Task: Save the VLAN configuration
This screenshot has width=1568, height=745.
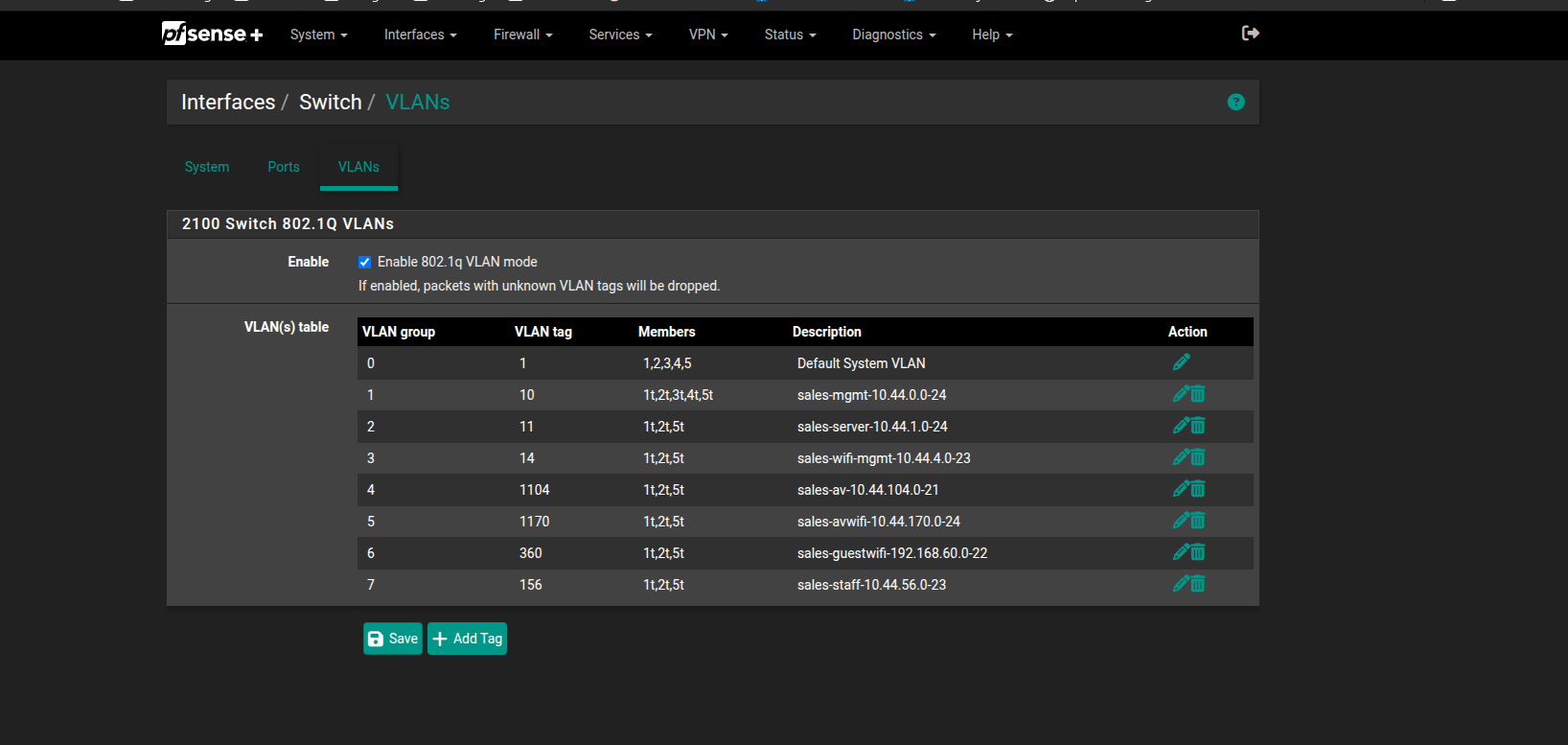Action: (x=393, y=639)
